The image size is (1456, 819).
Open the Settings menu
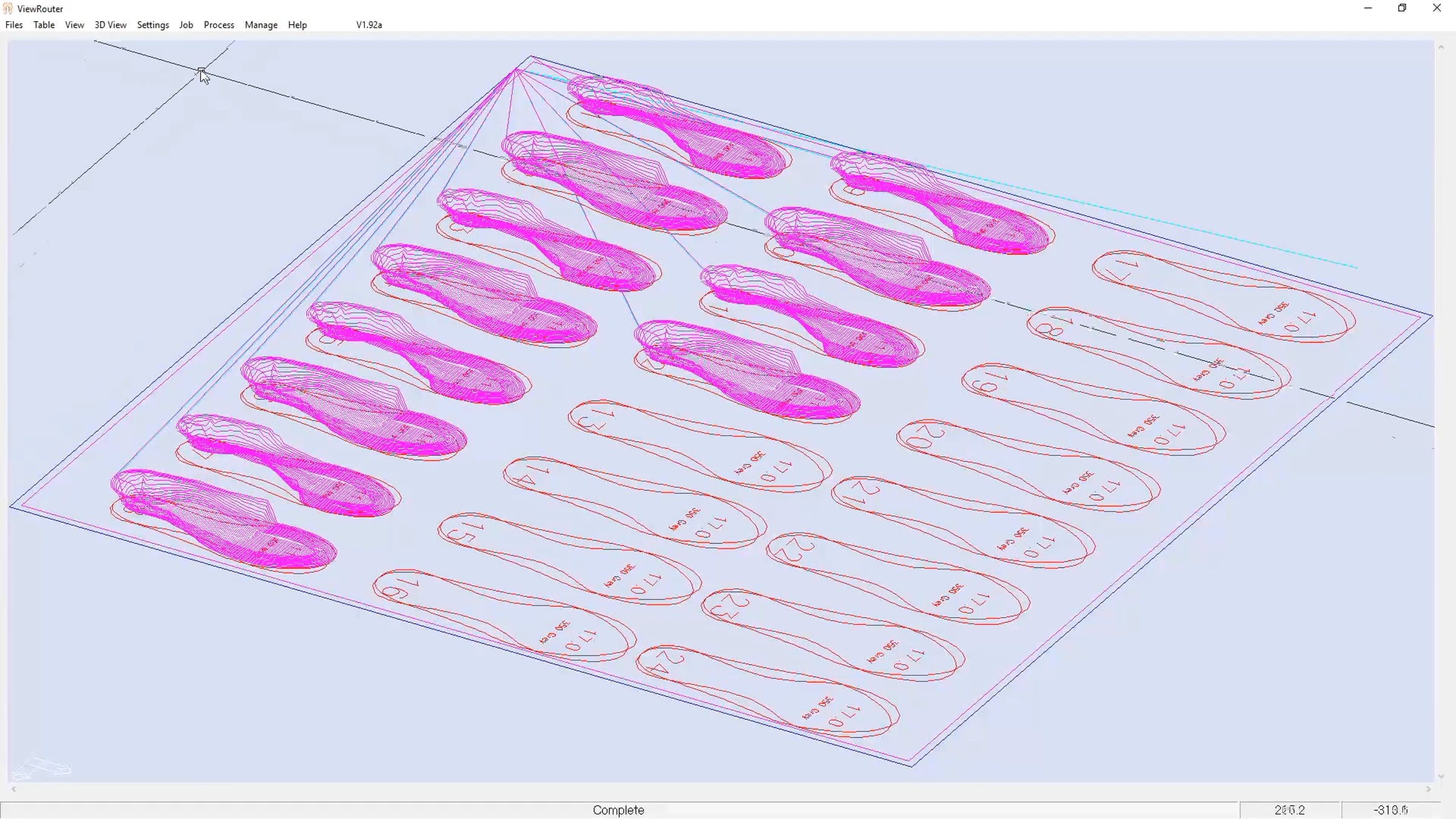point(153,25)
